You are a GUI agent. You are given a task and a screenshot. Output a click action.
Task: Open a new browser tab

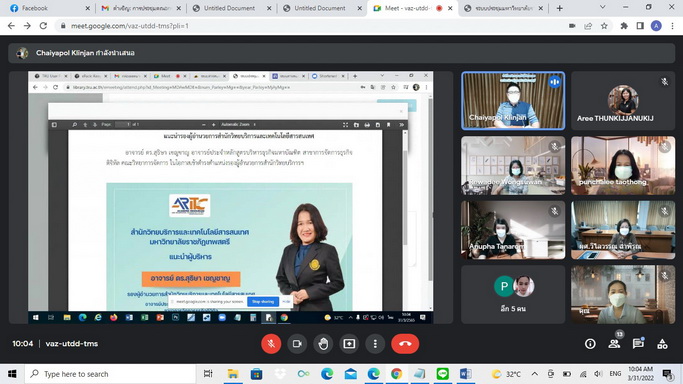[x=560, y=8]
